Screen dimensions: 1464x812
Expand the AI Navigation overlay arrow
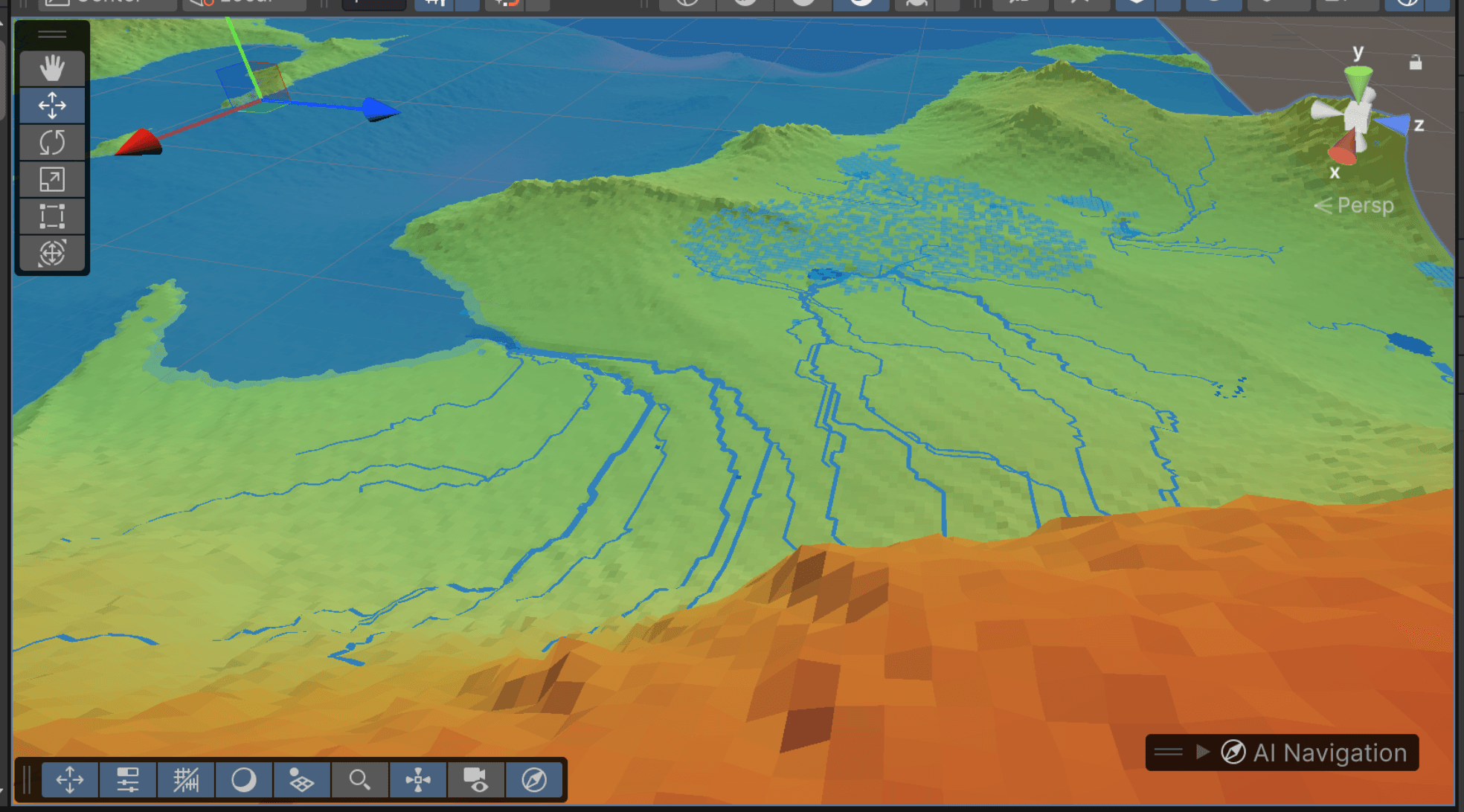point(1202,753)
